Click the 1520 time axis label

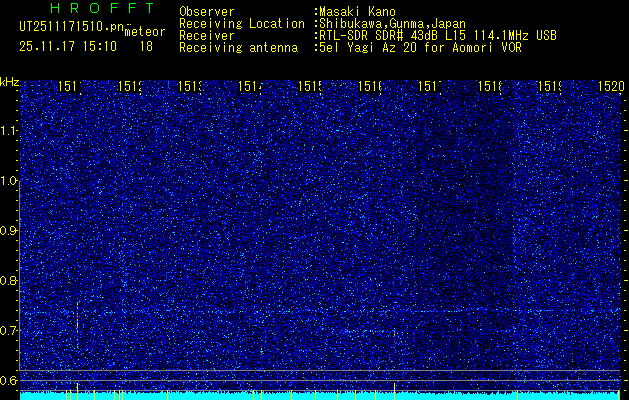[x=611, y=86]
